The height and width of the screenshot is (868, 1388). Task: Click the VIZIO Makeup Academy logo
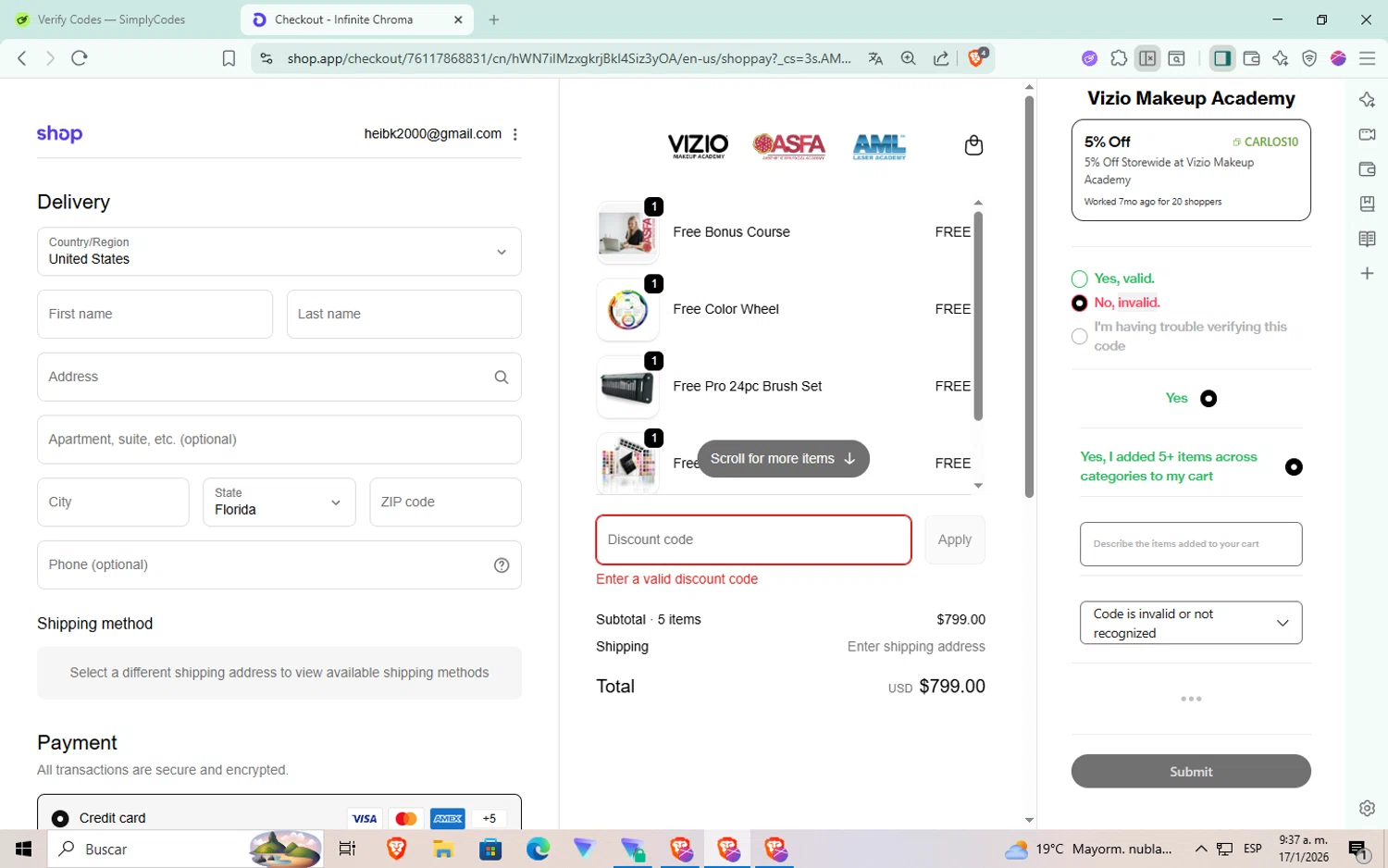pos(699,146)
